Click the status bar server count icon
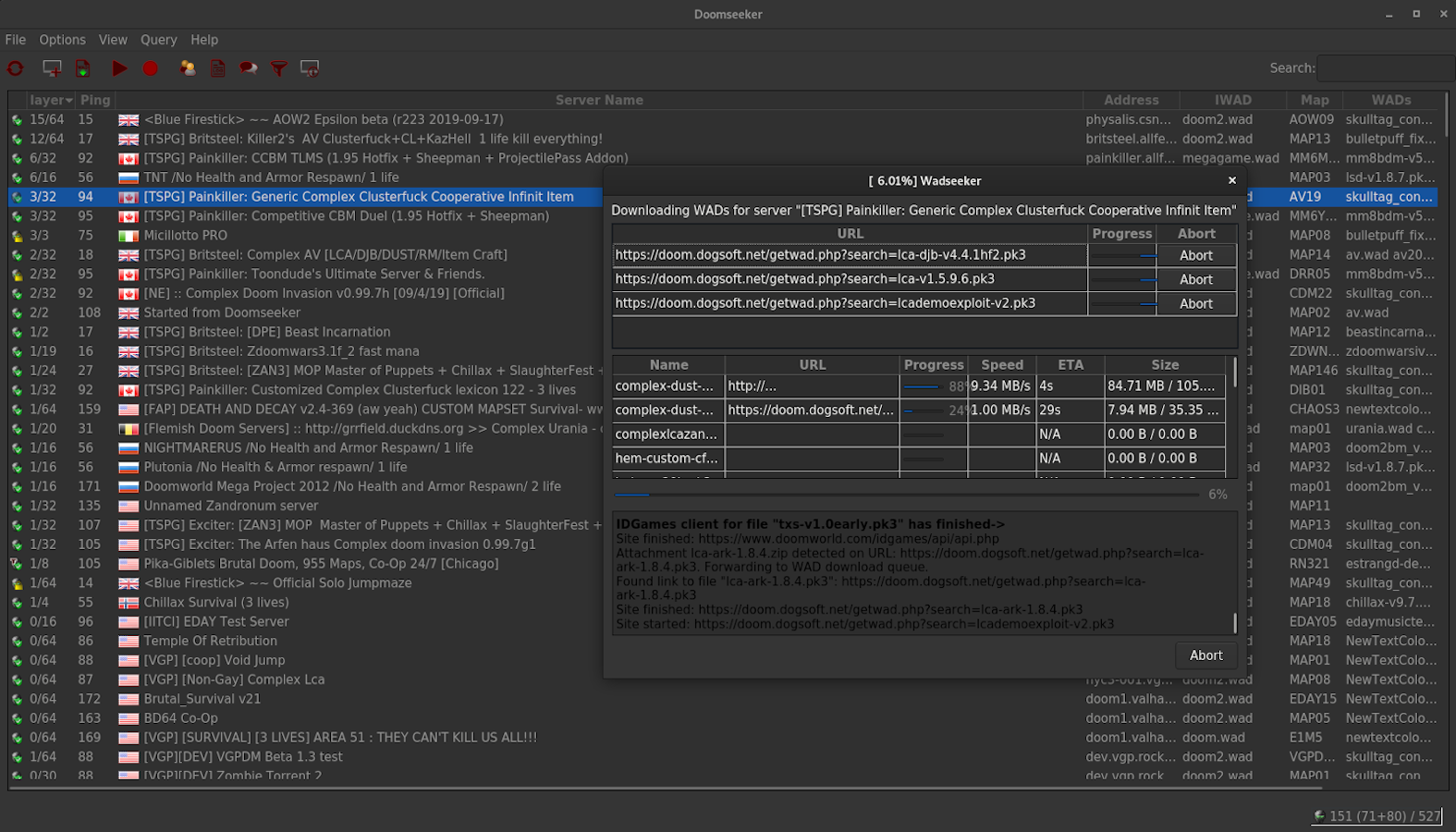Viewport: 1456px width, 832px height. (x=1319, y=815)
